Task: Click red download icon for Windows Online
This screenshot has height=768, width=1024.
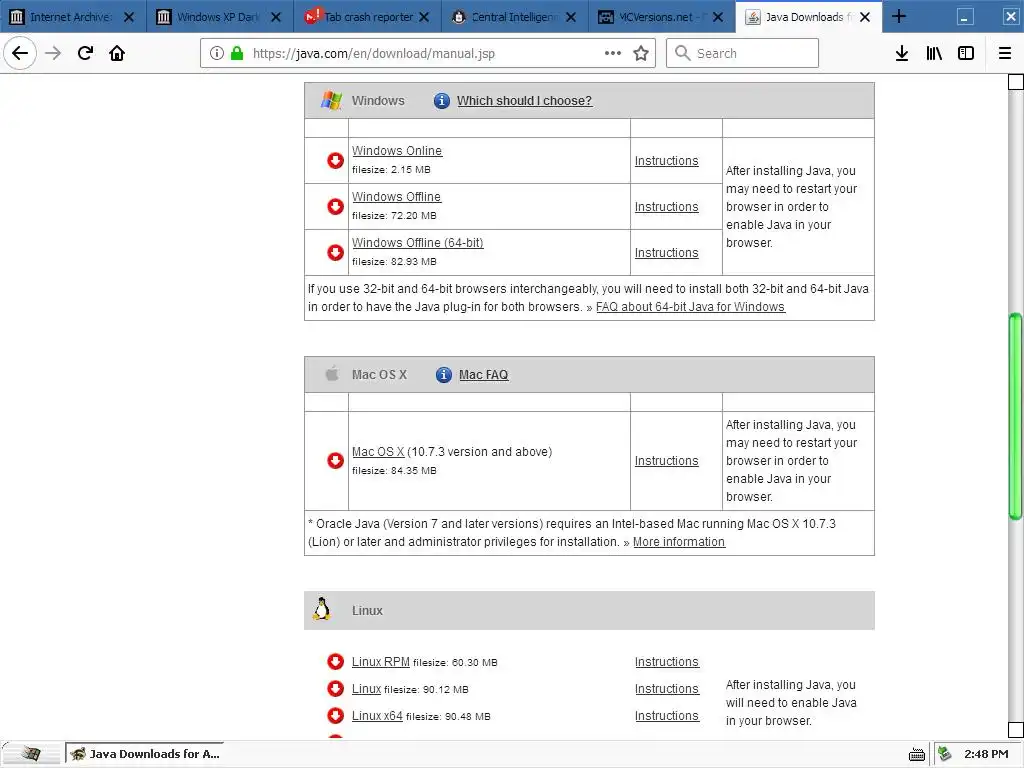Action: click(336, 161)
